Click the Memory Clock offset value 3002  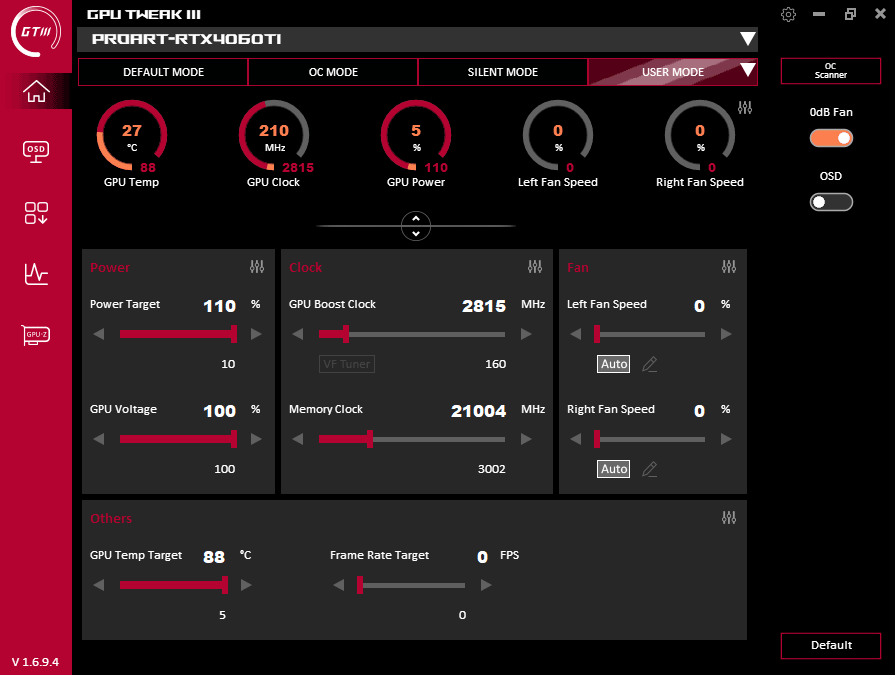coord(491,469)
